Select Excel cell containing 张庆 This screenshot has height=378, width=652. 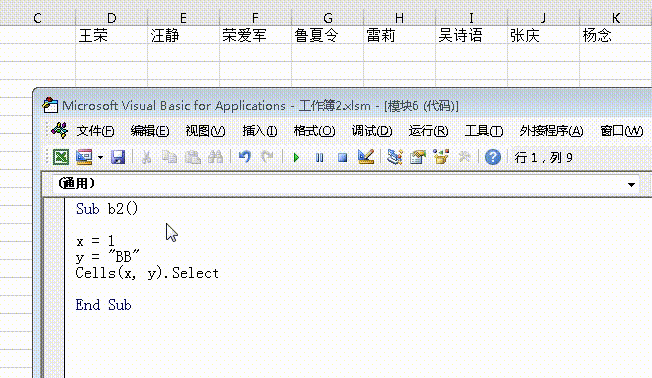(543, 35)
